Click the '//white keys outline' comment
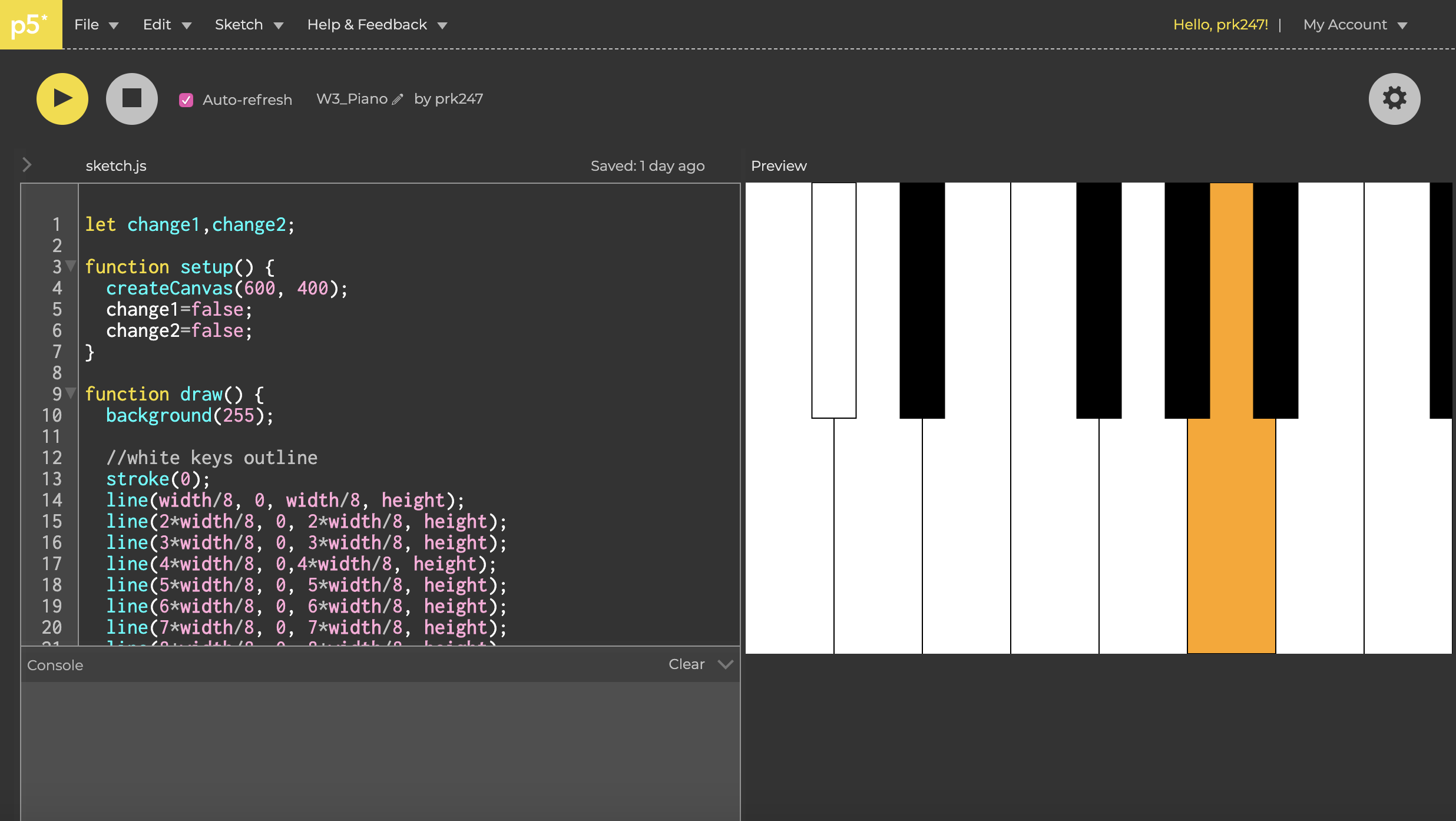Screen dimensions: 1456x821 click(x=212, y=458)
